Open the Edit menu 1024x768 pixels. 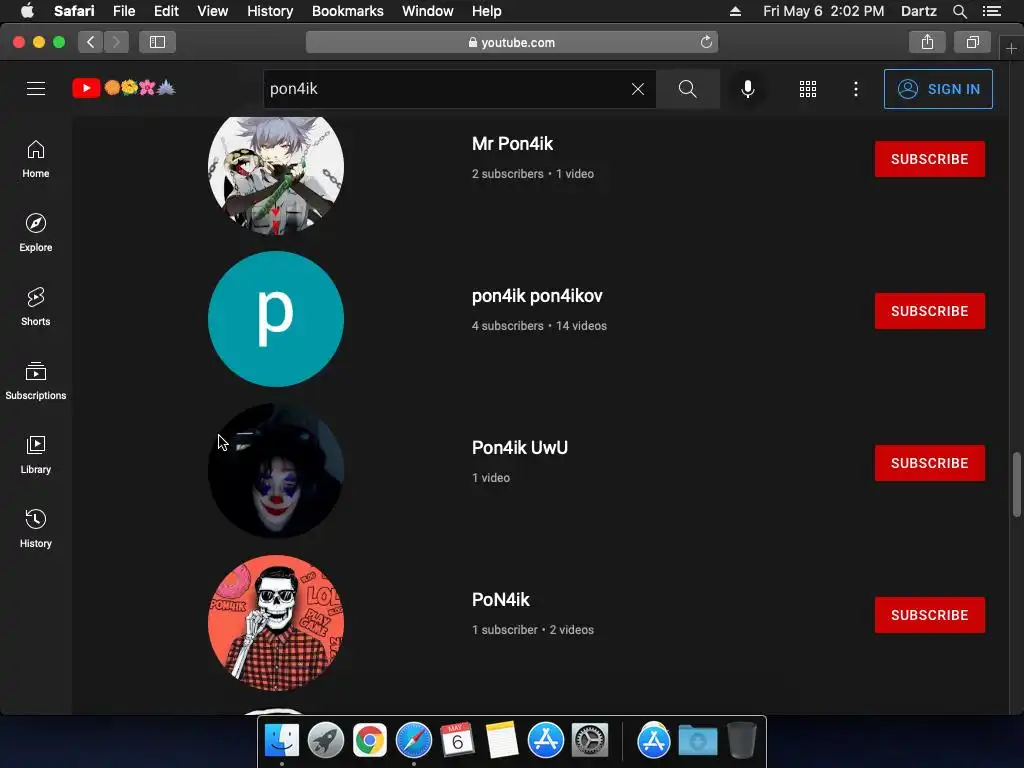(166, 11)
